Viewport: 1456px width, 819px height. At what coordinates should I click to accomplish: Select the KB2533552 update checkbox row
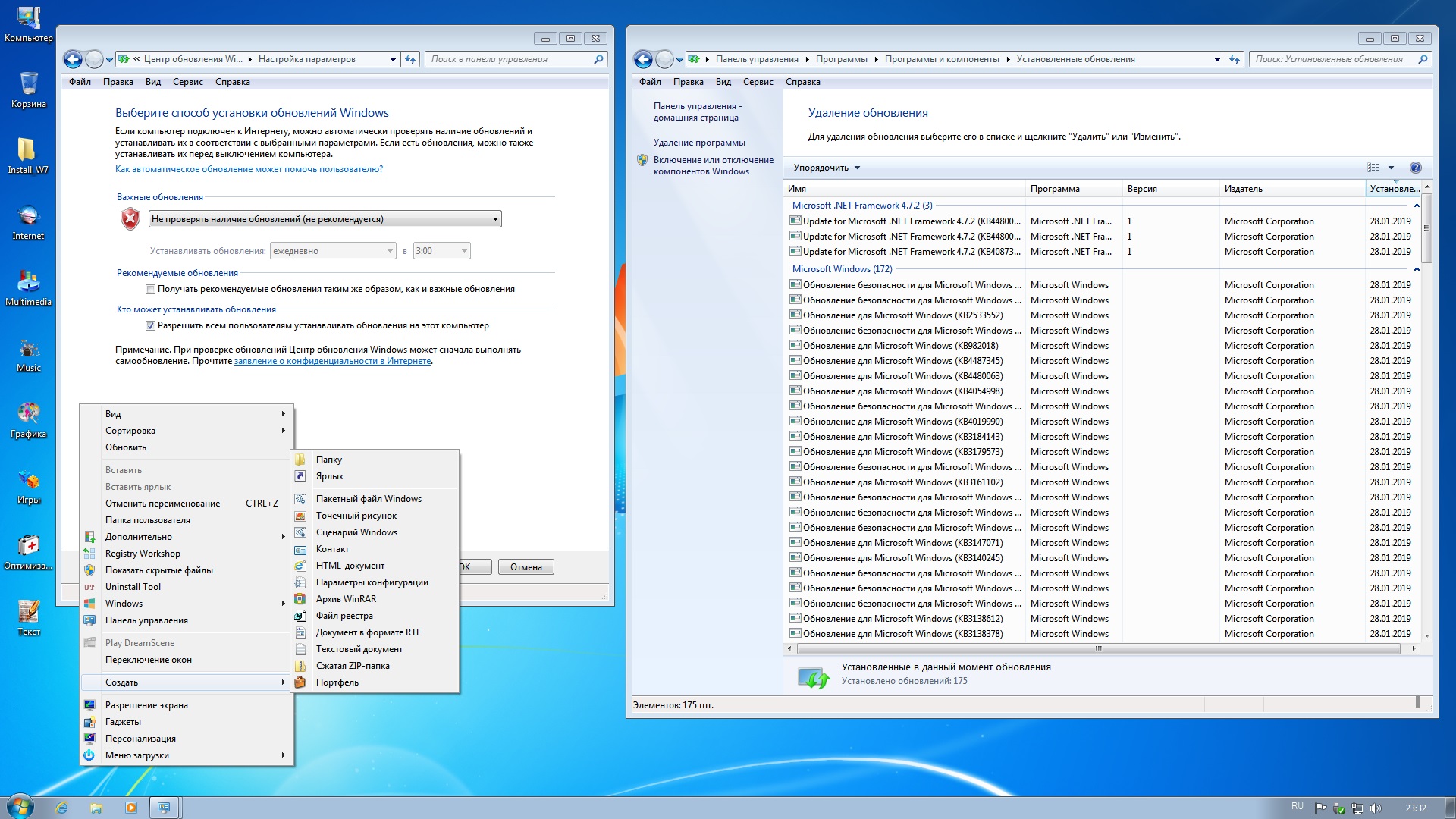coord(902,315)
